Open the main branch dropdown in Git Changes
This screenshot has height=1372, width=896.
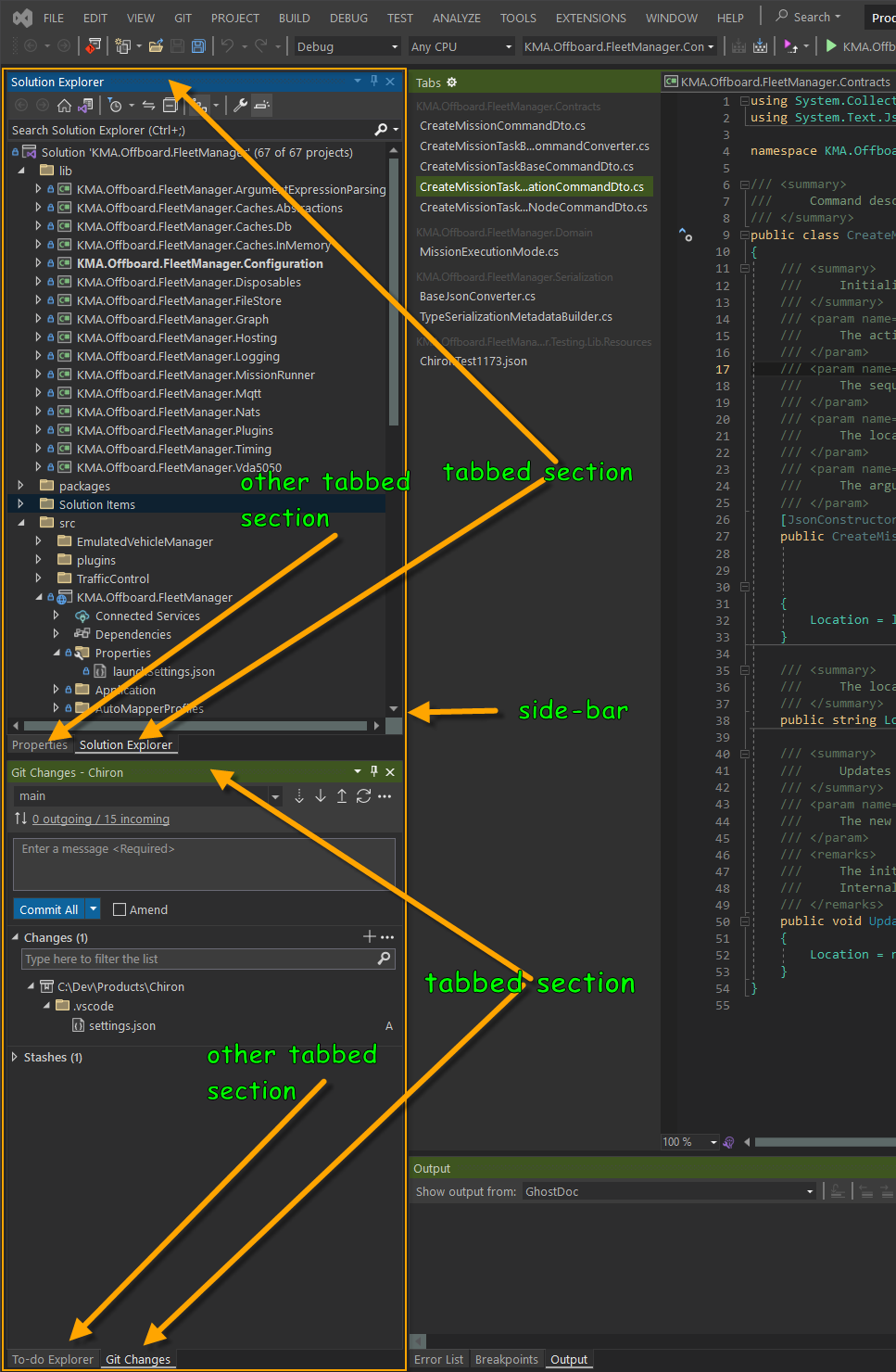click(x=274, y=795)
